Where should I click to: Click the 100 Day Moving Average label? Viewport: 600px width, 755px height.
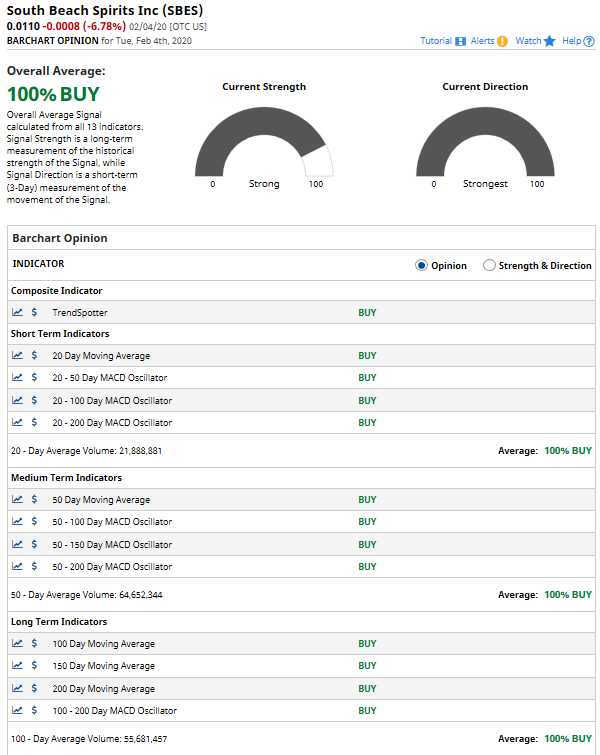click(x=104, y=644)
